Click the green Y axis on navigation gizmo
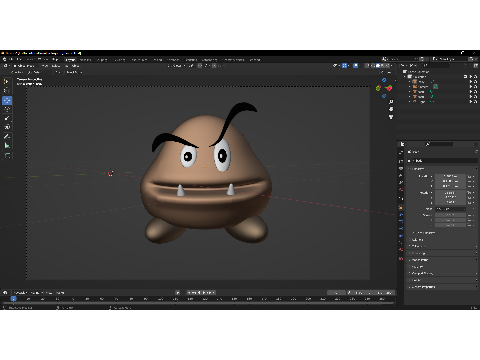Screen dimensions: 480x360 click(x=378, y=88)
